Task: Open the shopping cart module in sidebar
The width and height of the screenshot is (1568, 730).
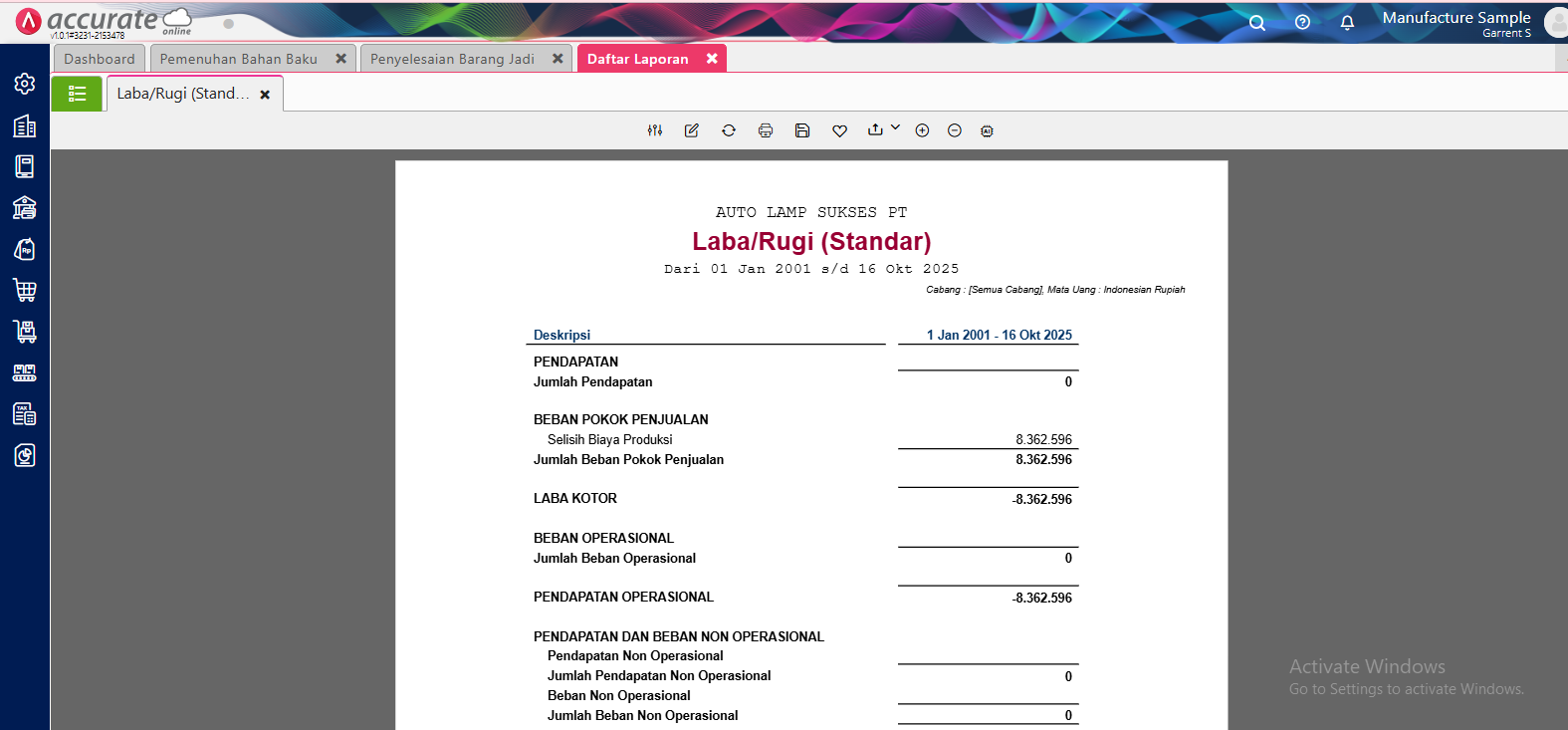Action: 25,290
